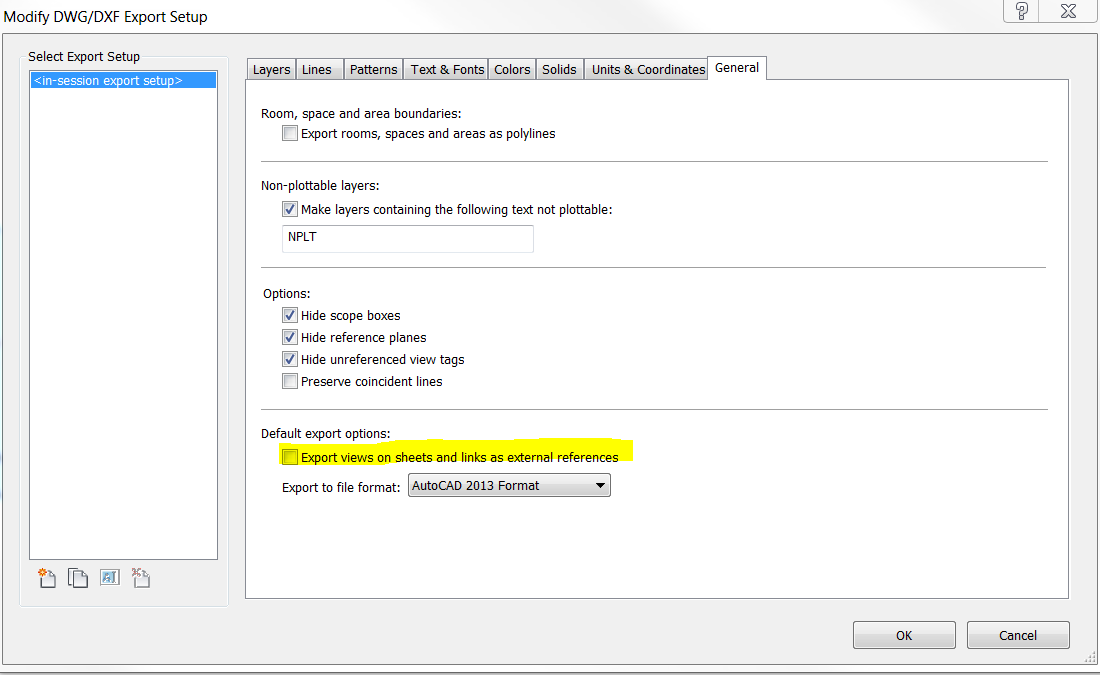Screen dimensions: 1100x675
Task: Switch to the Layers tab
Action: (x=271, y=70)
